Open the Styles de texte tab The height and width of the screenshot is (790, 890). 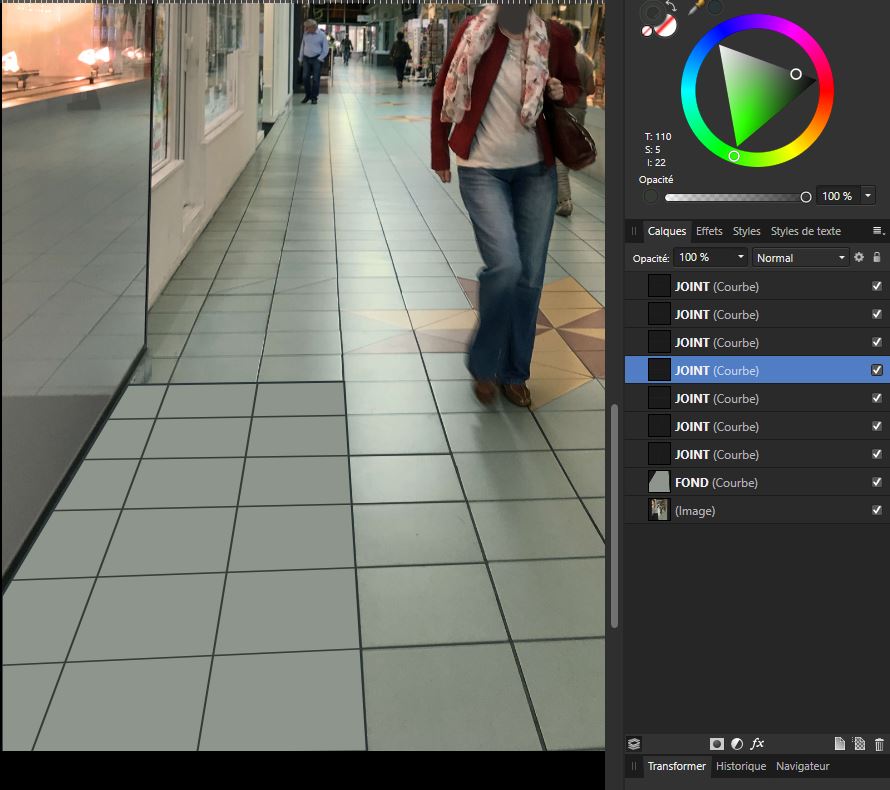pos(805,231)
